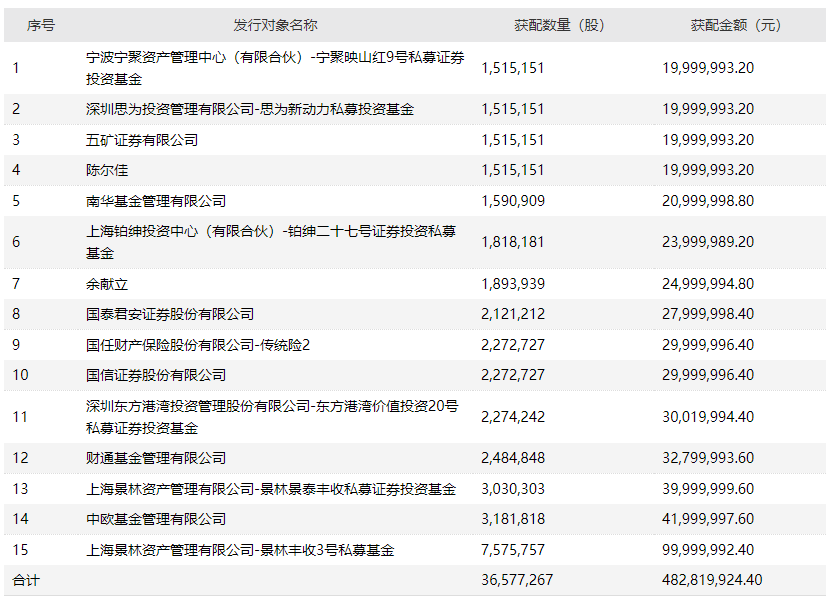Click amount 23,999,989.20 for 上海铂绅
833x606 pixels.
(708, 242)
